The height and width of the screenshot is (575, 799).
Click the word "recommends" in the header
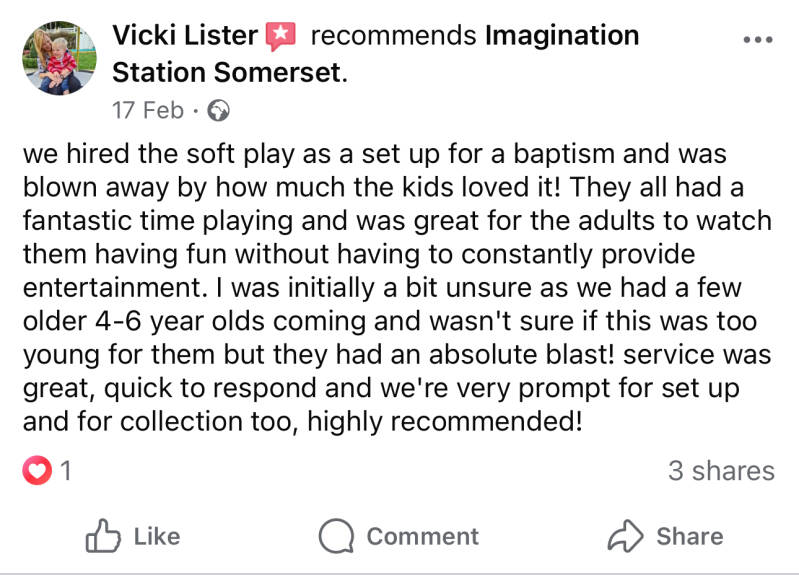pyautogui.click(x=393, y=36)
